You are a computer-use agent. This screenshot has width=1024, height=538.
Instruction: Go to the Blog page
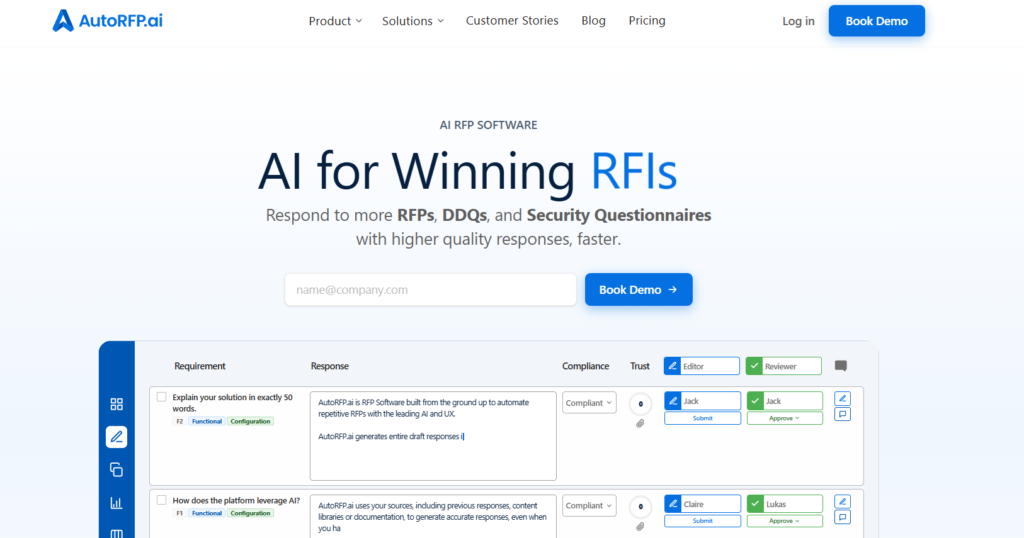[x=594, y=21]
